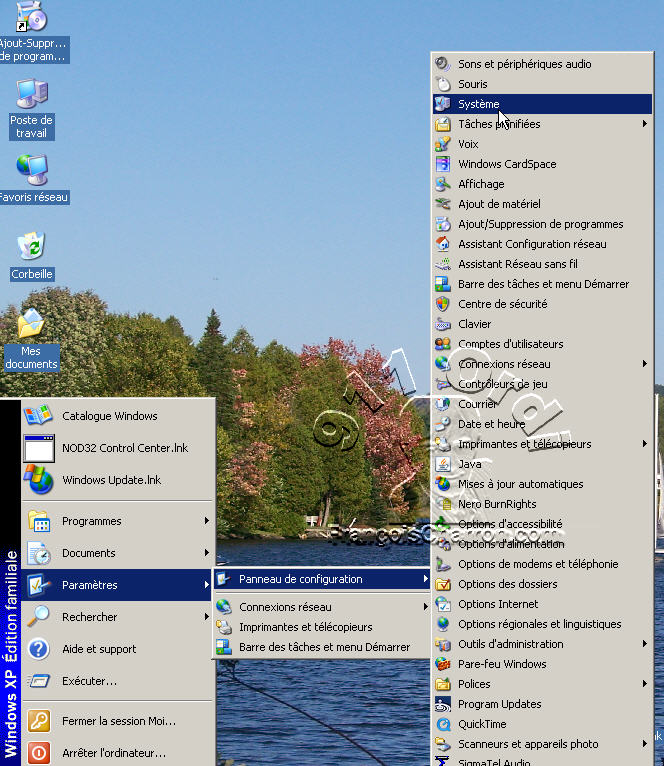The image size is (664, 766).
Task: Expand the Rechercher submenu arrow
Action: click(x=207, y=617)
